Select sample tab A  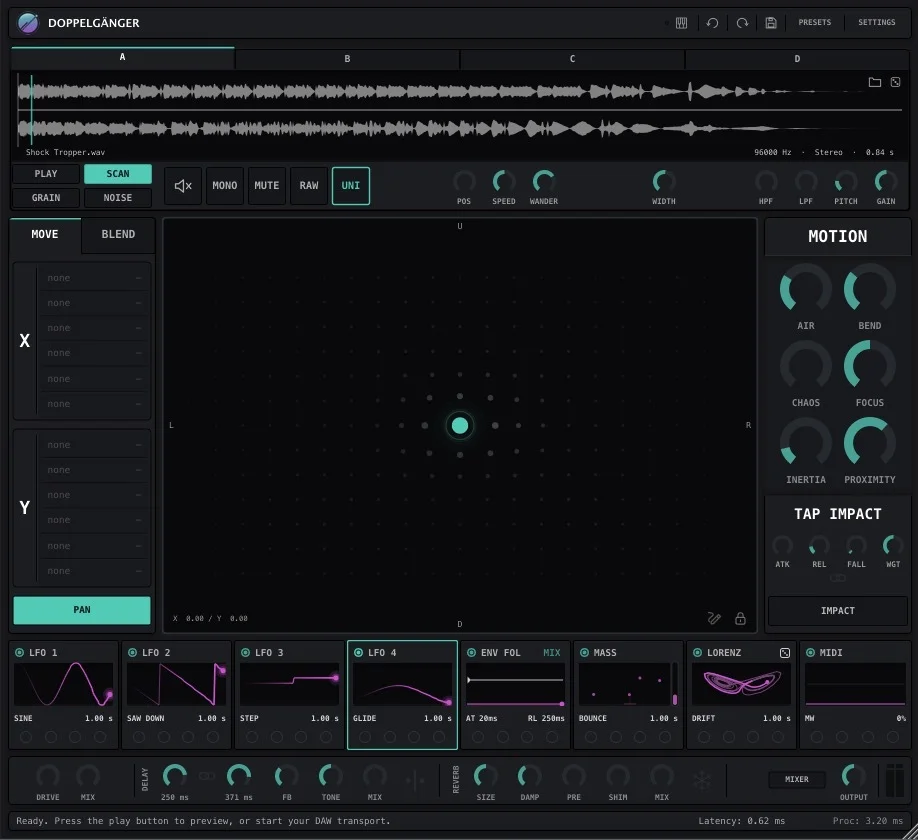122,57
